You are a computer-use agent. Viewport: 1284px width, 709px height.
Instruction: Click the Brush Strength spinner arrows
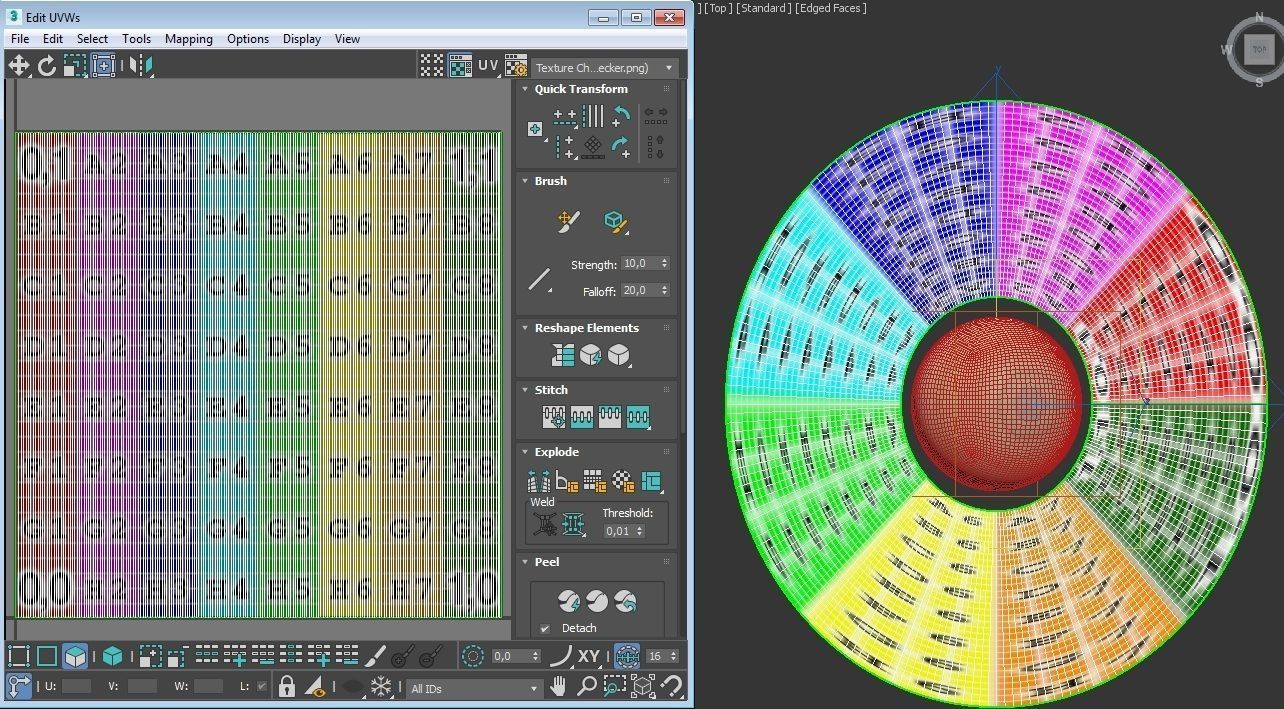(665, 263)
